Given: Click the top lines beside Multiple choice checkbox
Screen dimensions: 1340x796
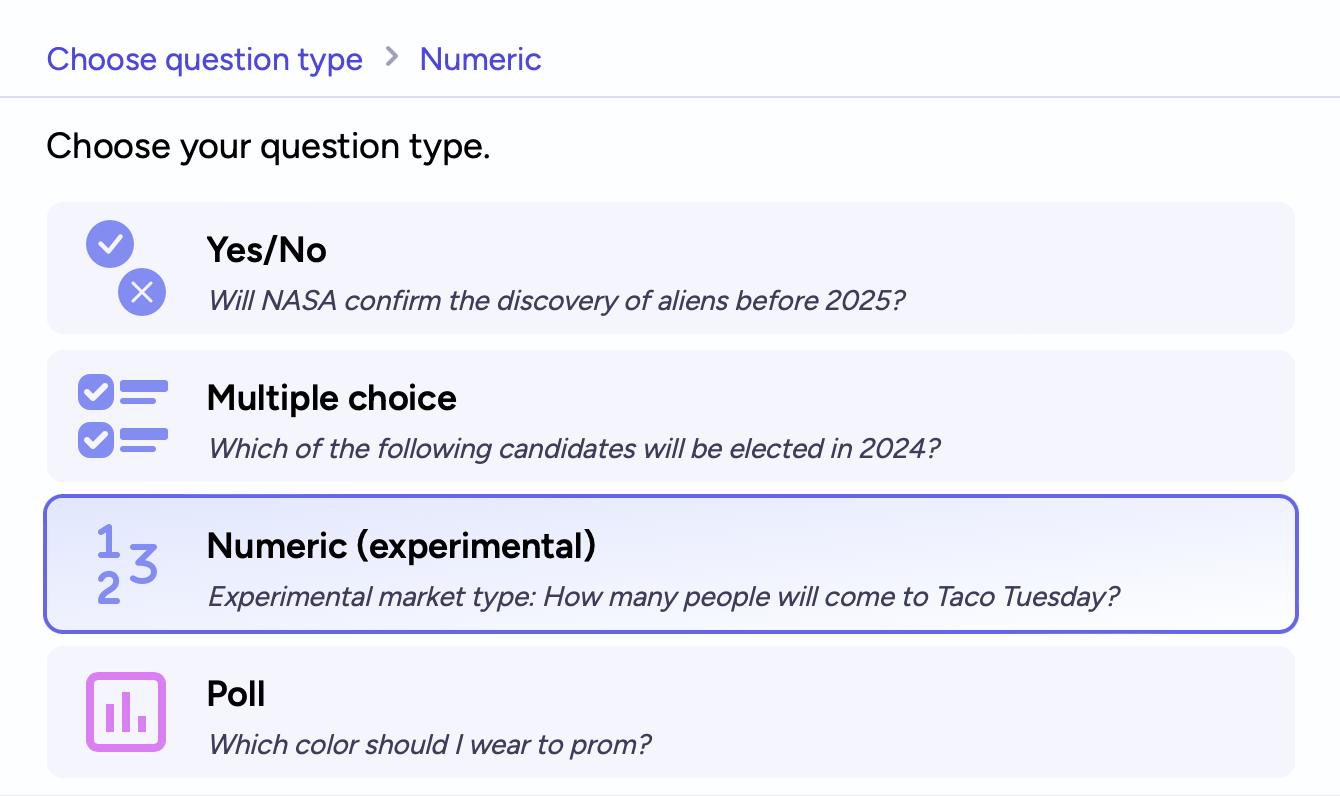Looking at the screenshot, I should 143,392.
